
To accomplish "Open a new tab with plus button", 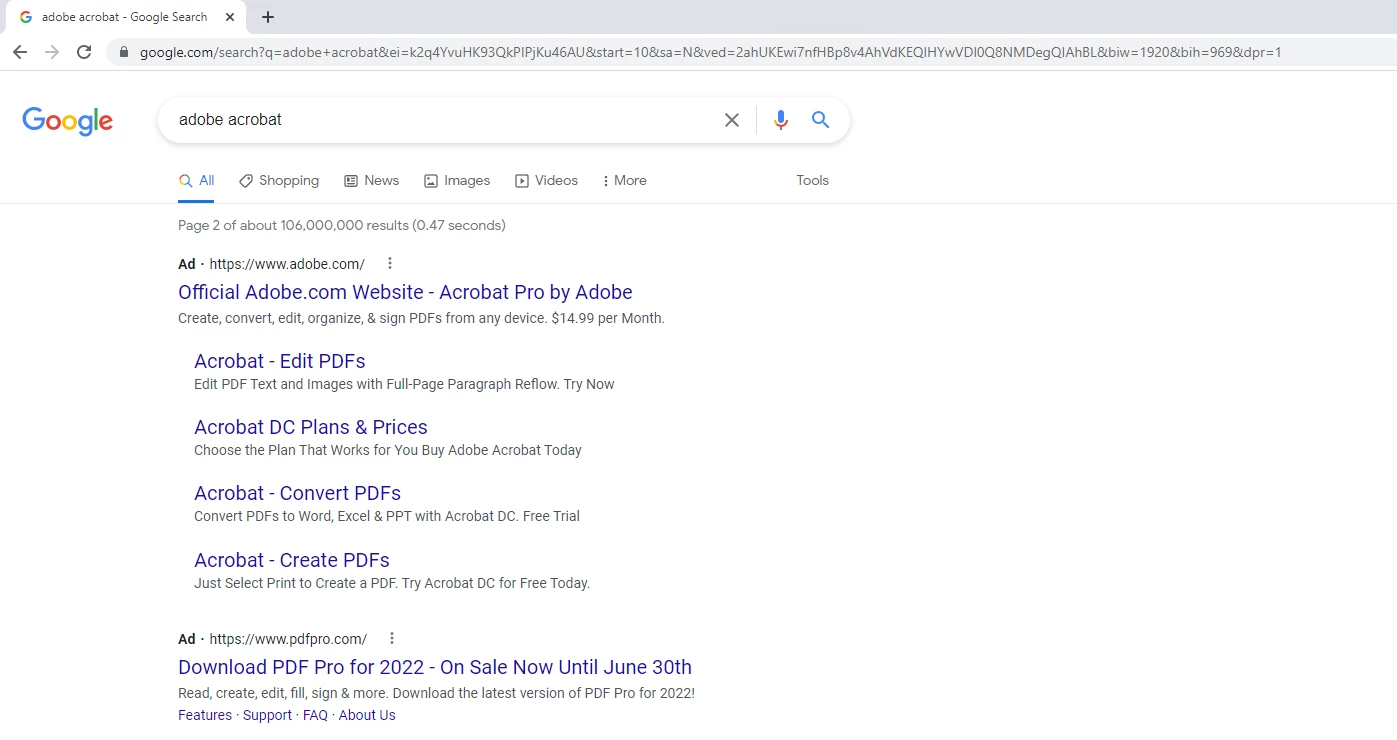I will pos(268,17).
